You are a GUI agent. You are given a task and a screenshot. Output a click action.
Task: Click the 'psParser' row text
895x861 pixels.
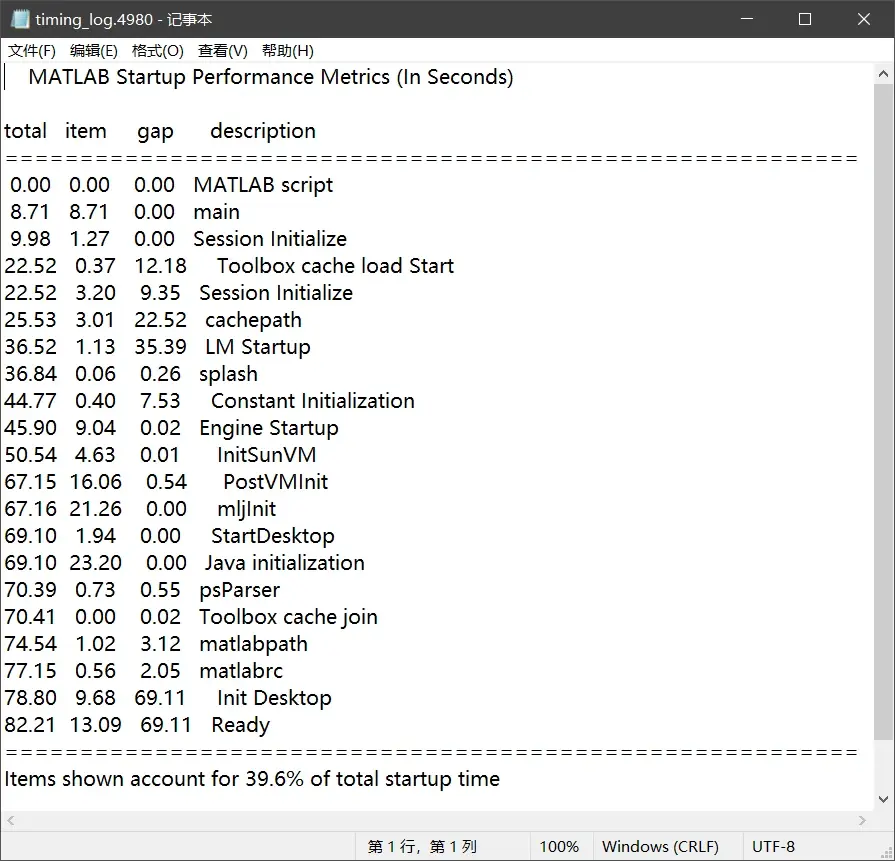pos(240,590)
